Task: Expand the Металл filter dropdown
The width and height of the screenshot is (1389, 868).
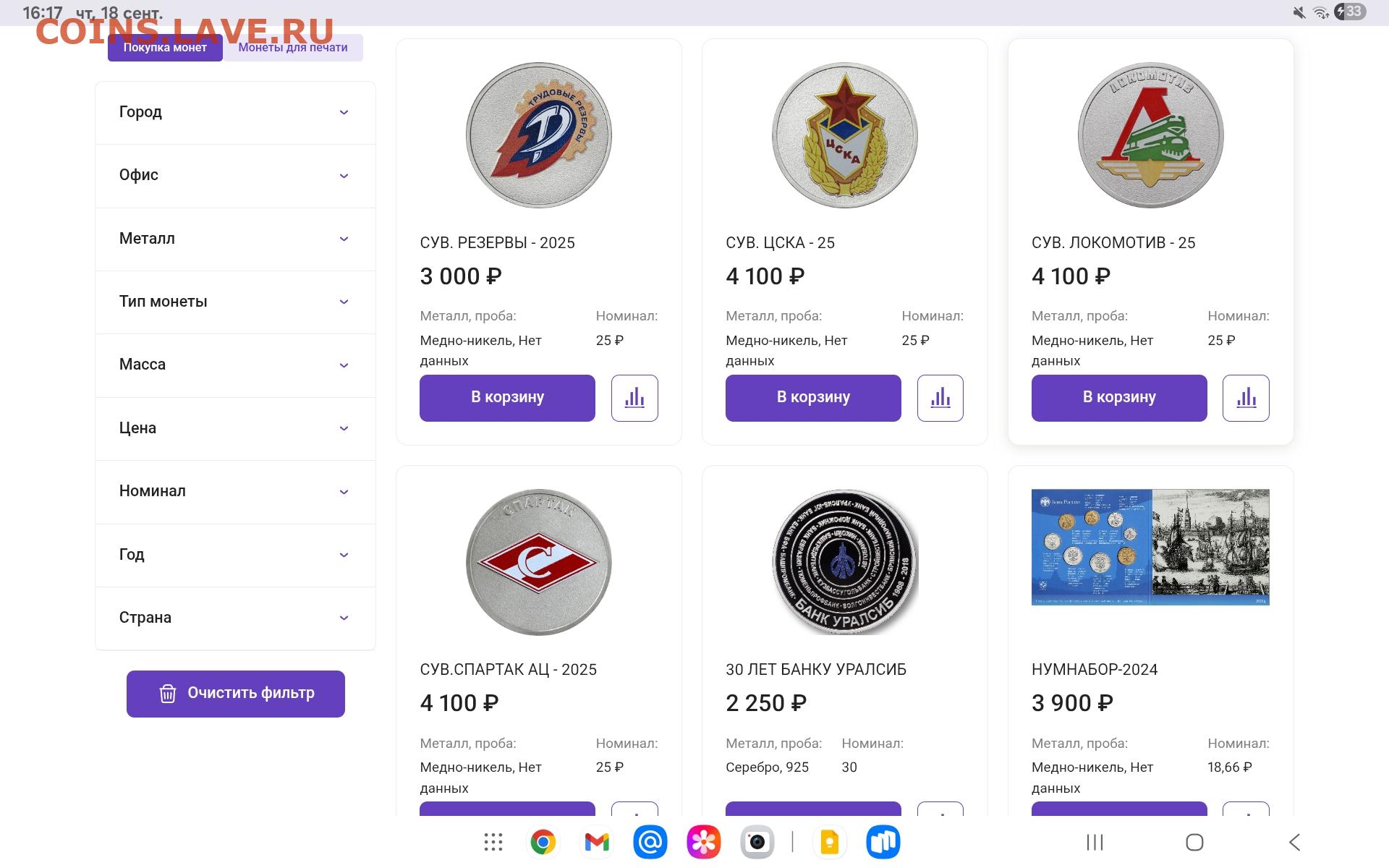Action: (x=235, y=239)
